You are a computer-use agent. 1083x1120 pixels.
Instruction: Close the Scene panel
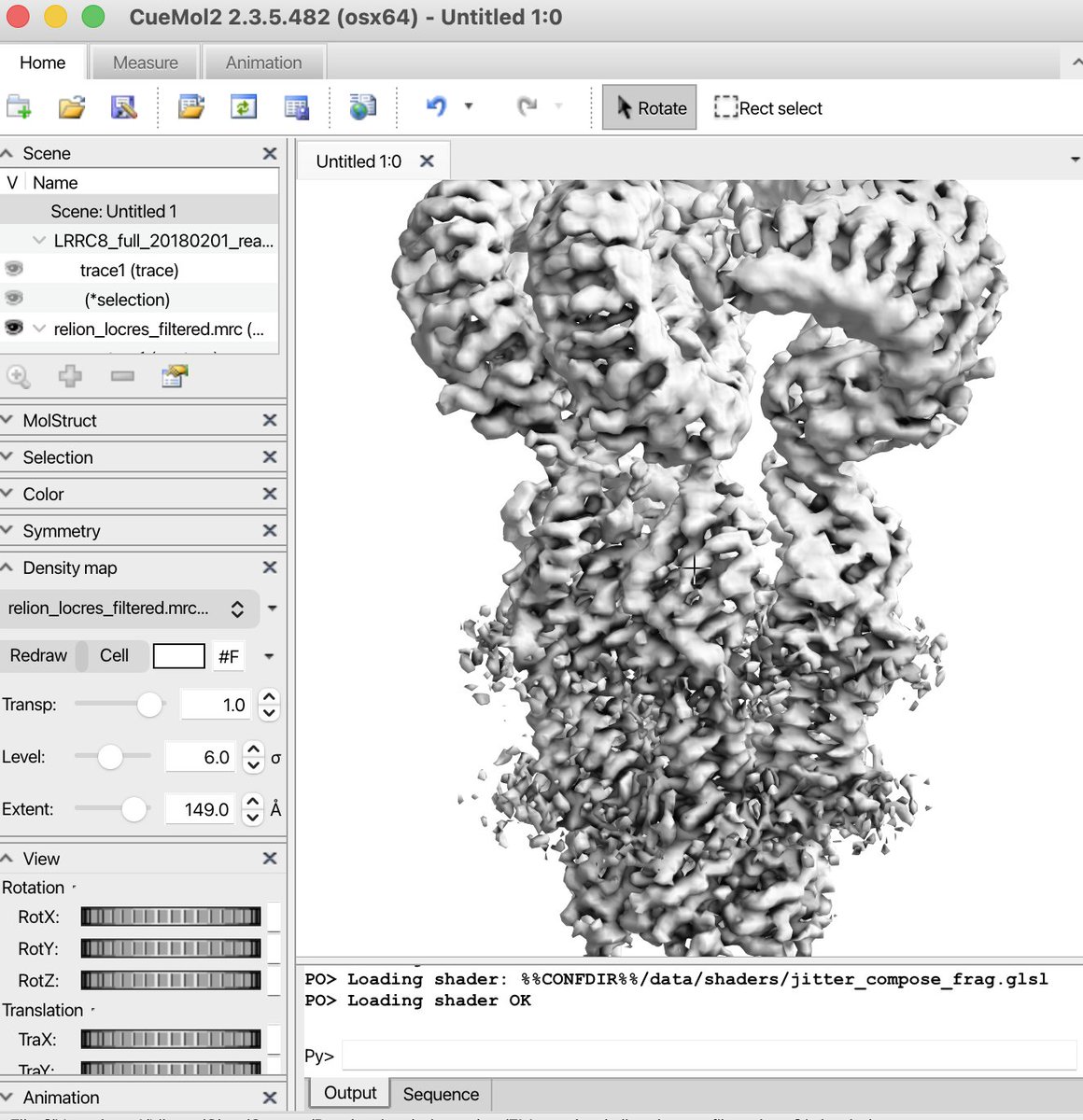(270, 153)
